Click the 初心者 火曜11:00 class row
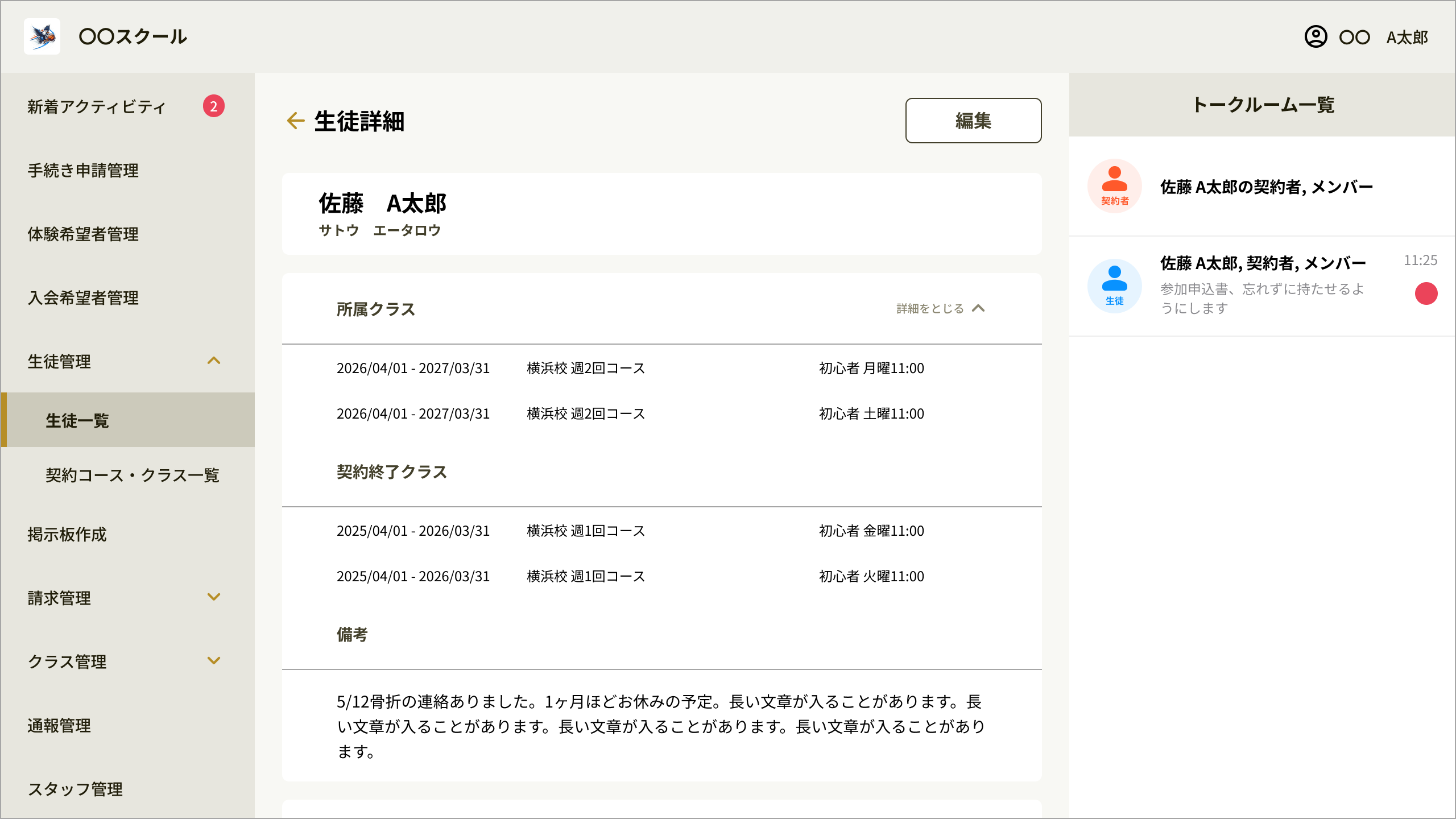The width and height of the screenshot is (1456, 819). click(662, 576)
